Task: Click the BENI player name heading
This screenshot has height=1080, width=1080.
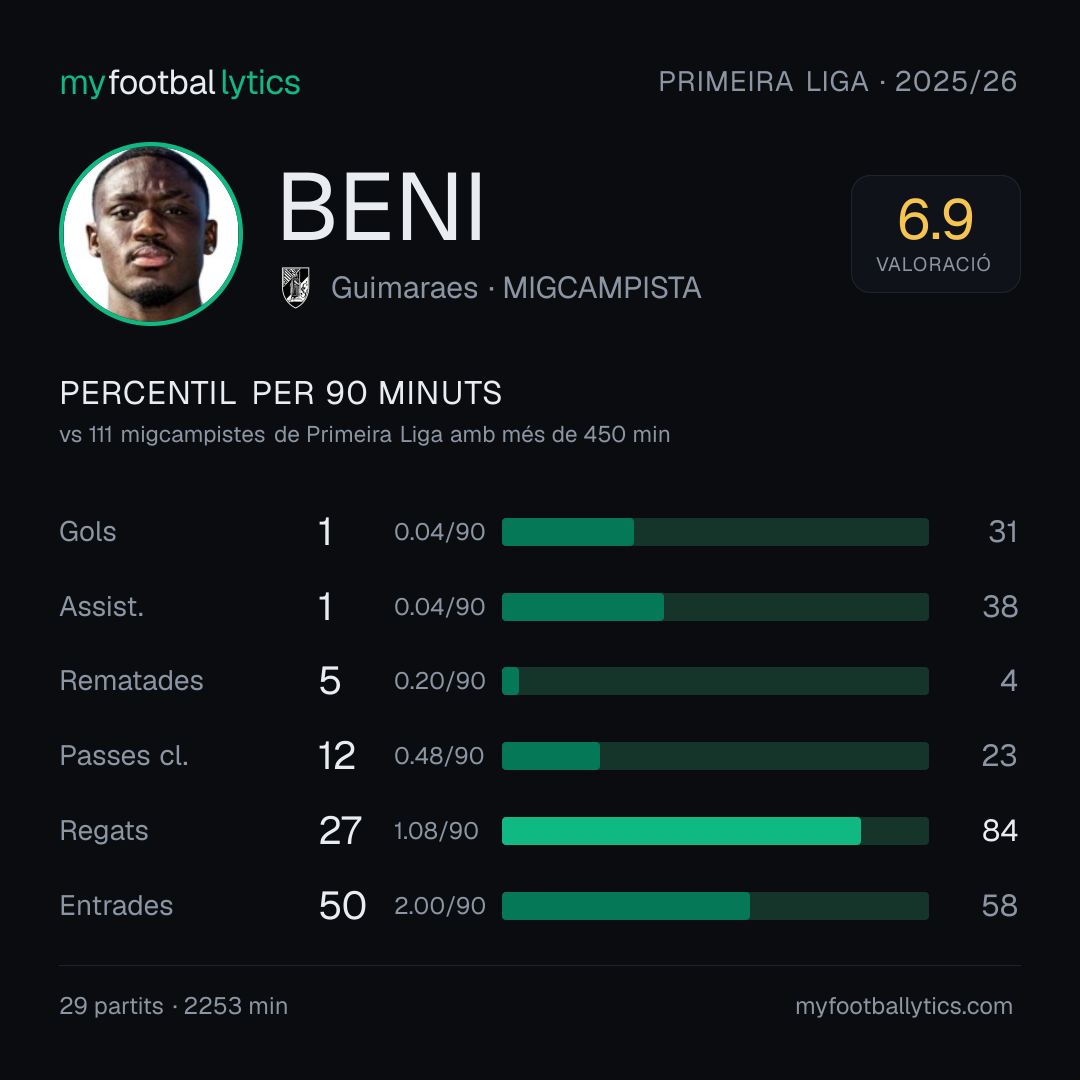Action: click(x=382, y=207)
